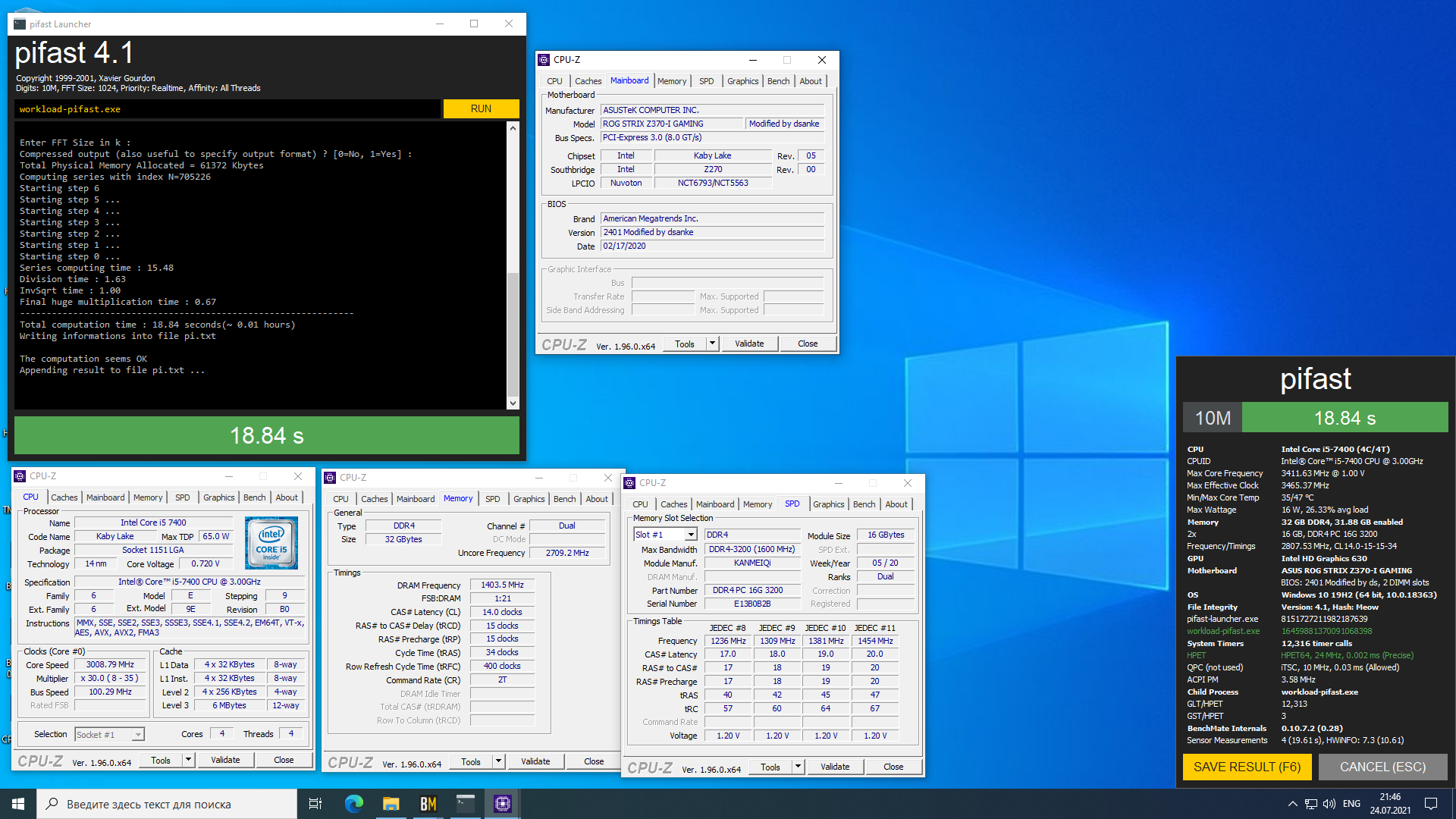
Task: Click Windows search box on taskbar
Action: pyautogui.click(x=167, y=804)
